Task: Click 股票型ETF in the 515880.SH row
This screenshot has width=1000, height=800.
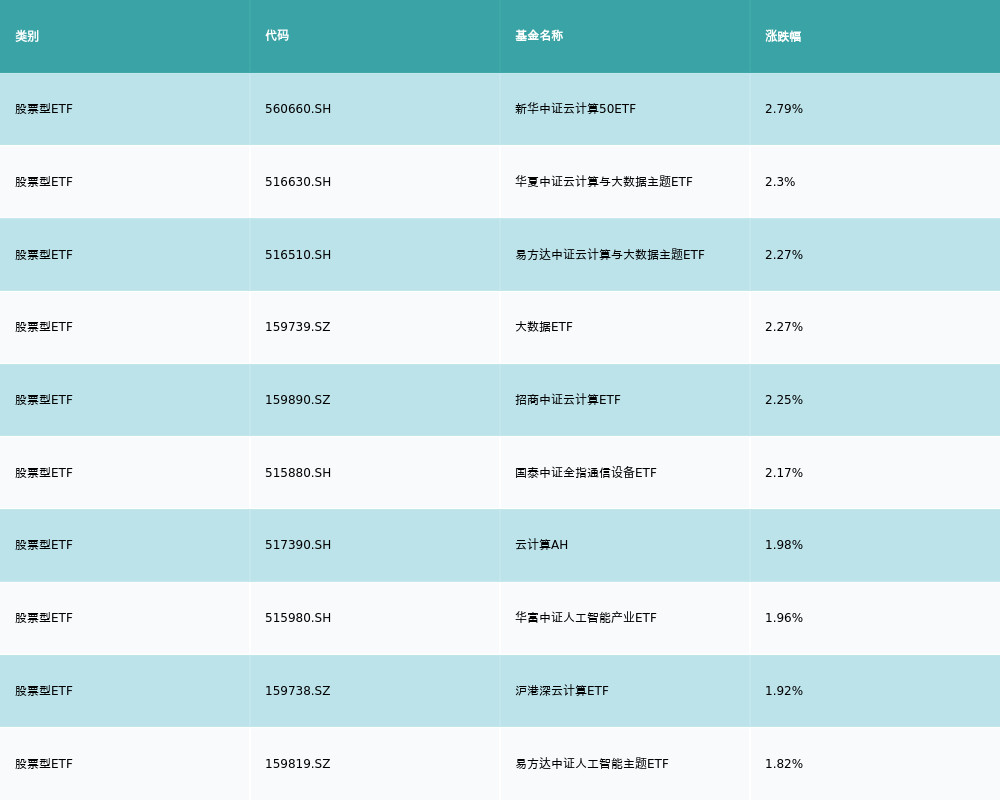Action: click(44, 473)
